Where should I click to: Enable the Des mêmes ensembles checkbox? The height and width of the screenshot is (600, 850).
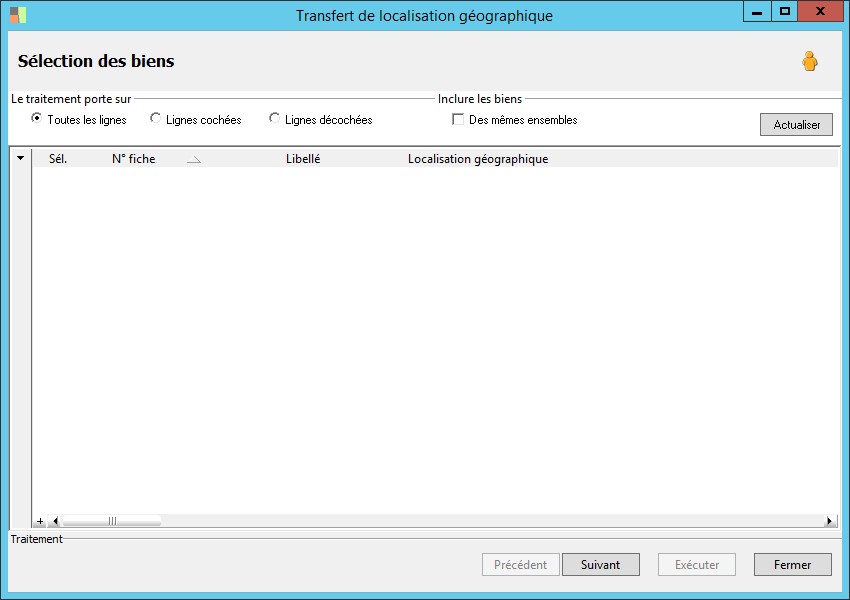click(x=458, y=119)
